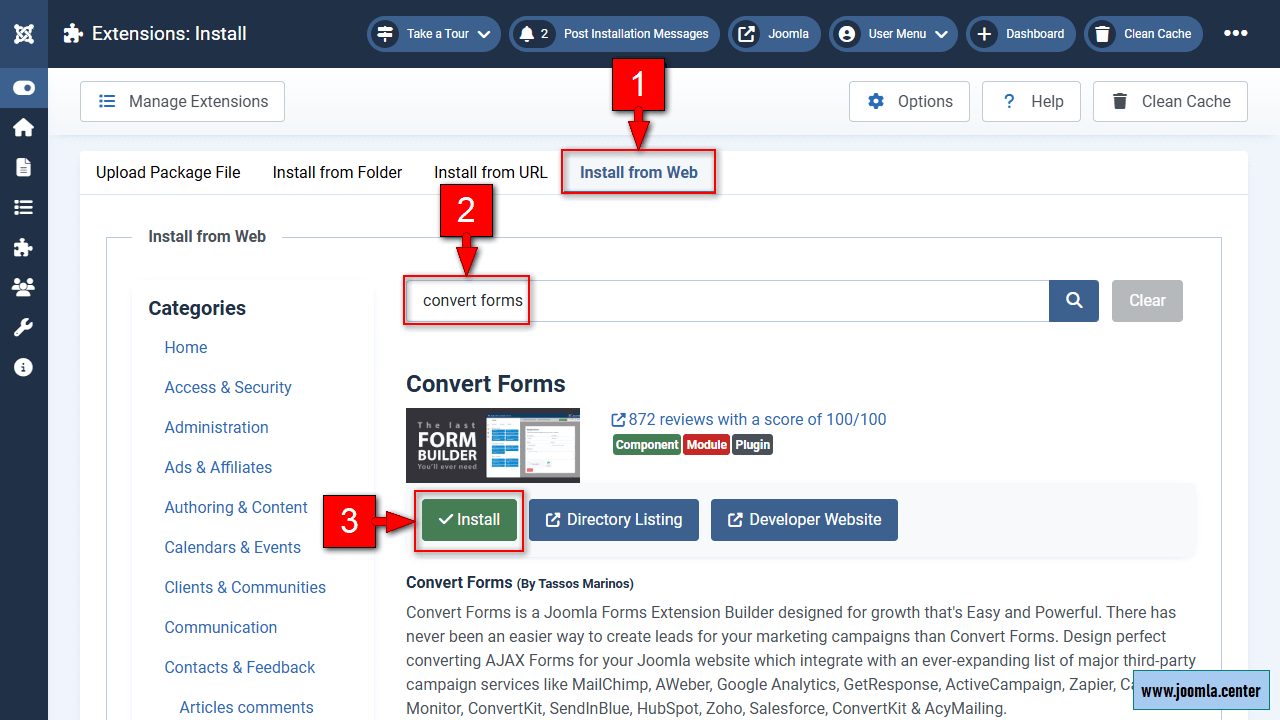Expand the Take a Tour dropdown

(x=434, y=33)
